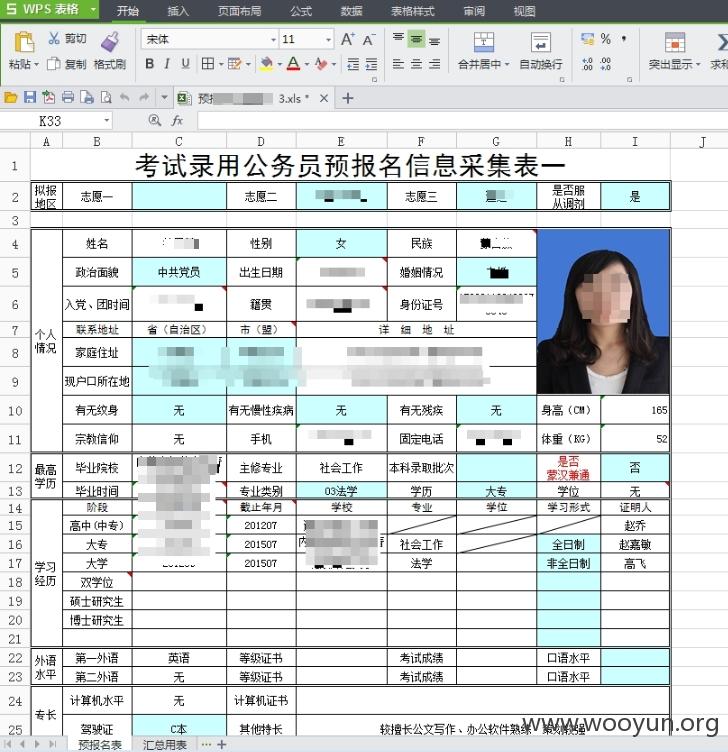The image size is (728, 752).
Task: Click the fill color bucket icon
Action: 266,63
